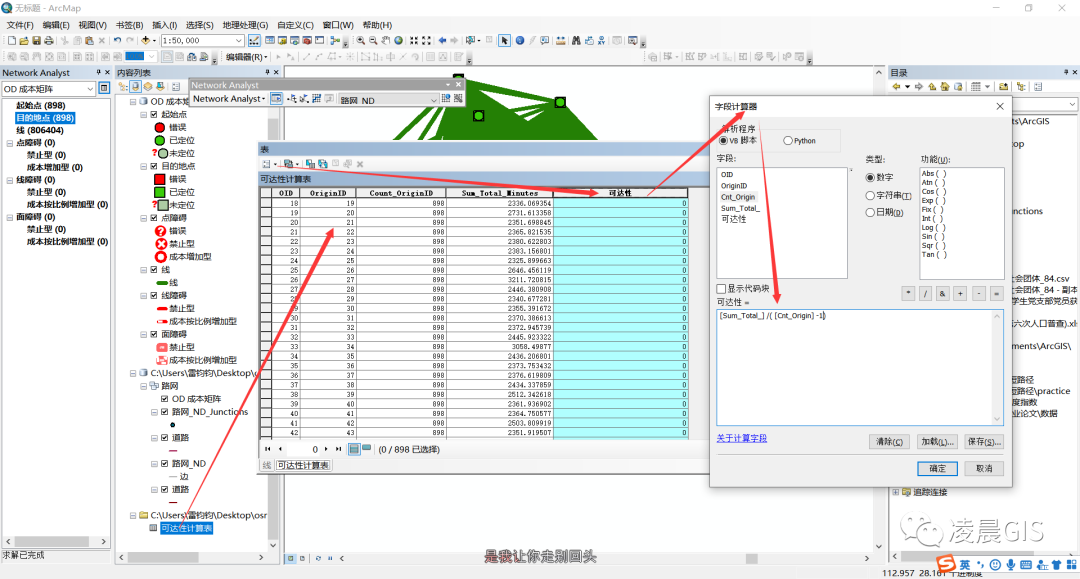Click the Create Network Location tool
1080x579 pixels.
click(292, 99)
